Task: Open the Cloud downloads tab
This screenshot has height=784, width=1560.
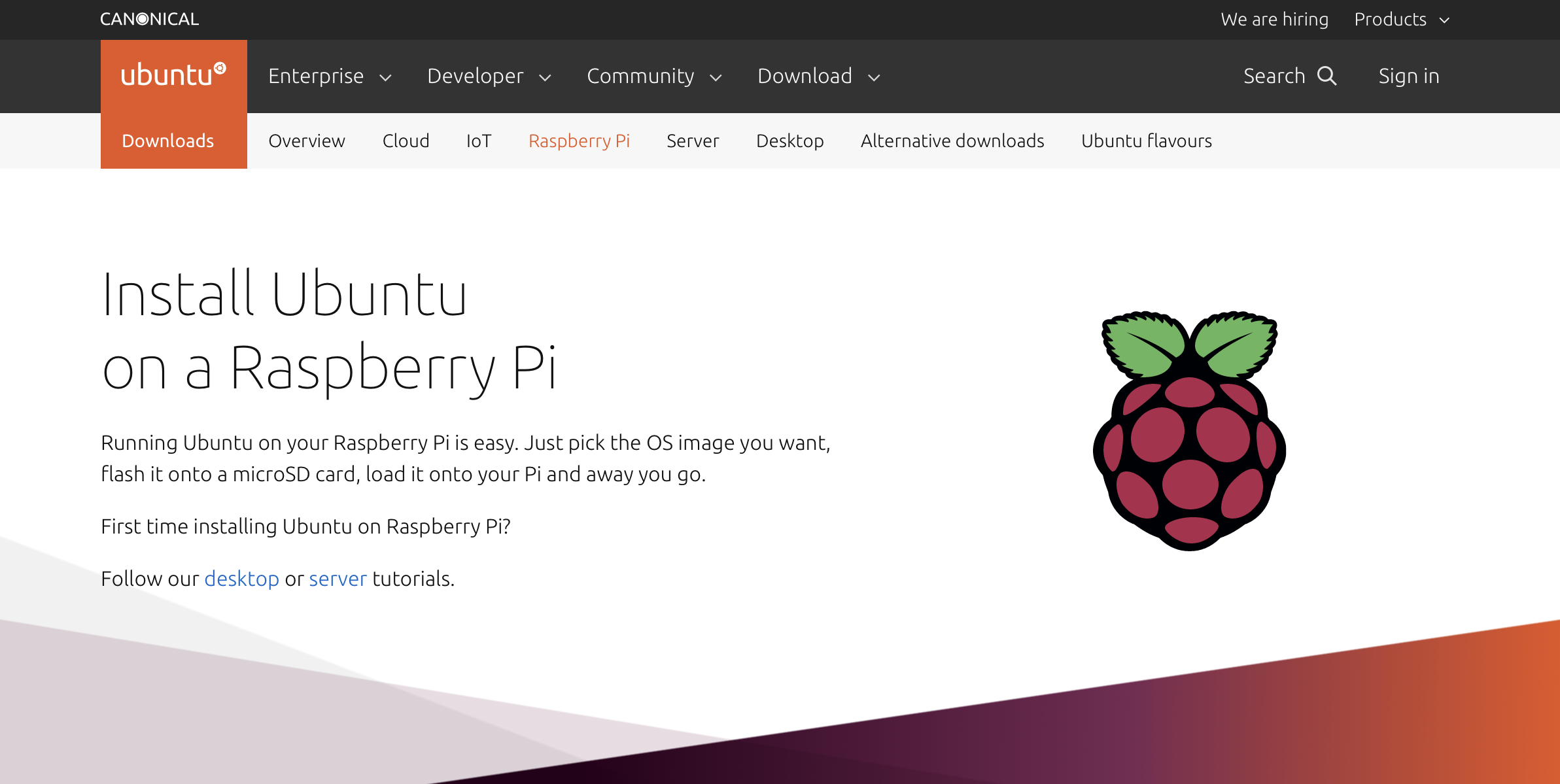Action: coord(406,141)
